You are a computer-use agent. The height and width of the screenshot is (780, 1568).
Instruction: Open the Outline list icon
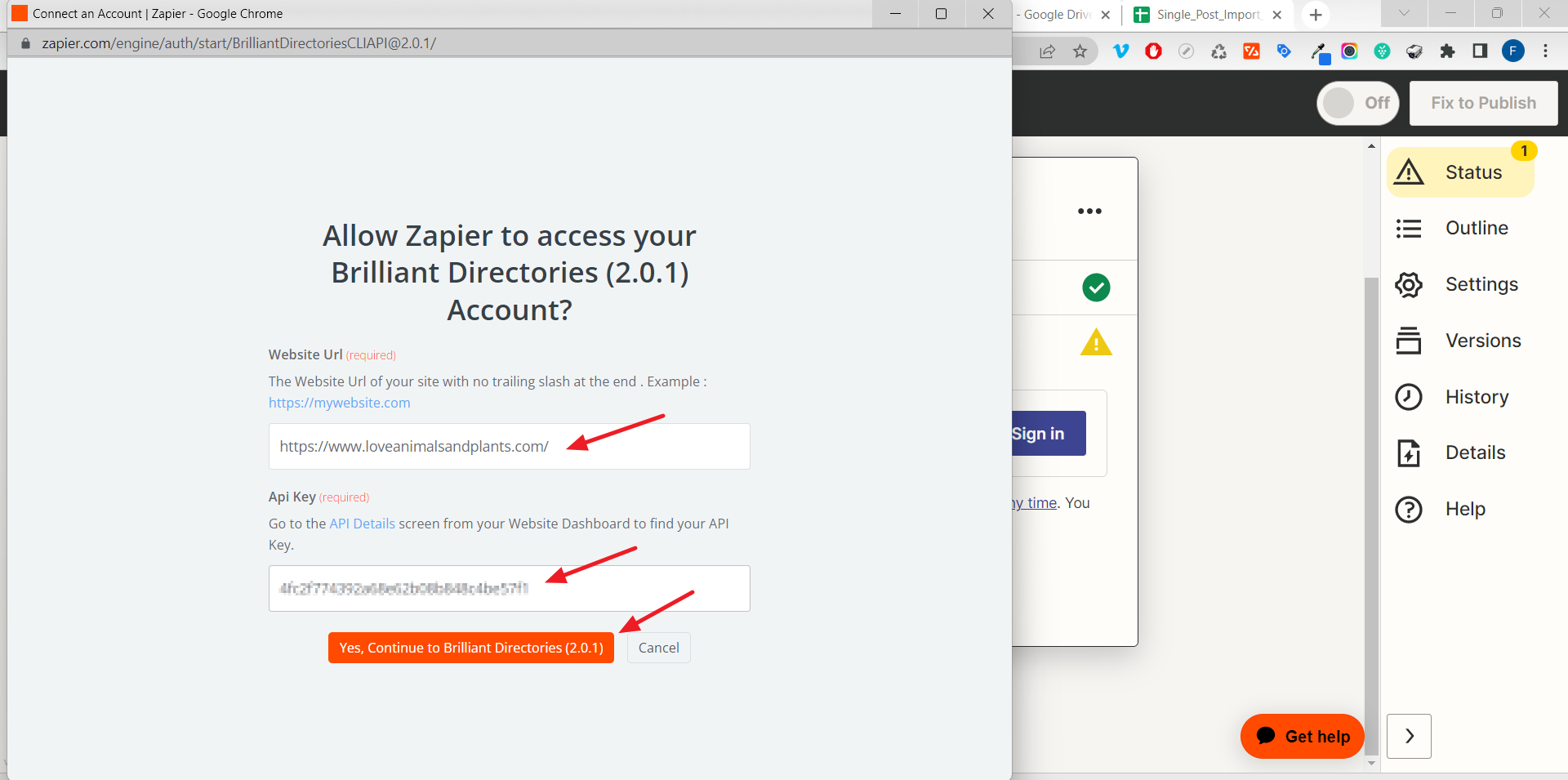[1409, 228]
